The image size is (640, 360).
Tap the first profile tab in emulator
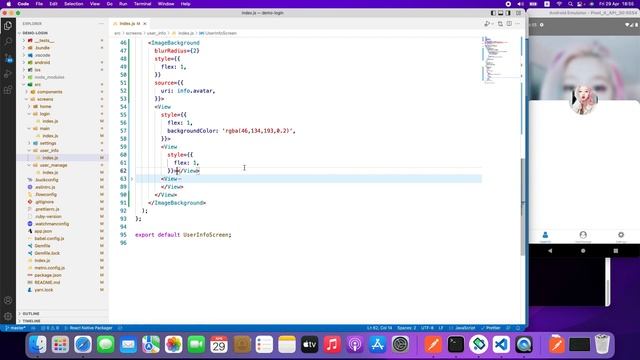pos(545,236)
